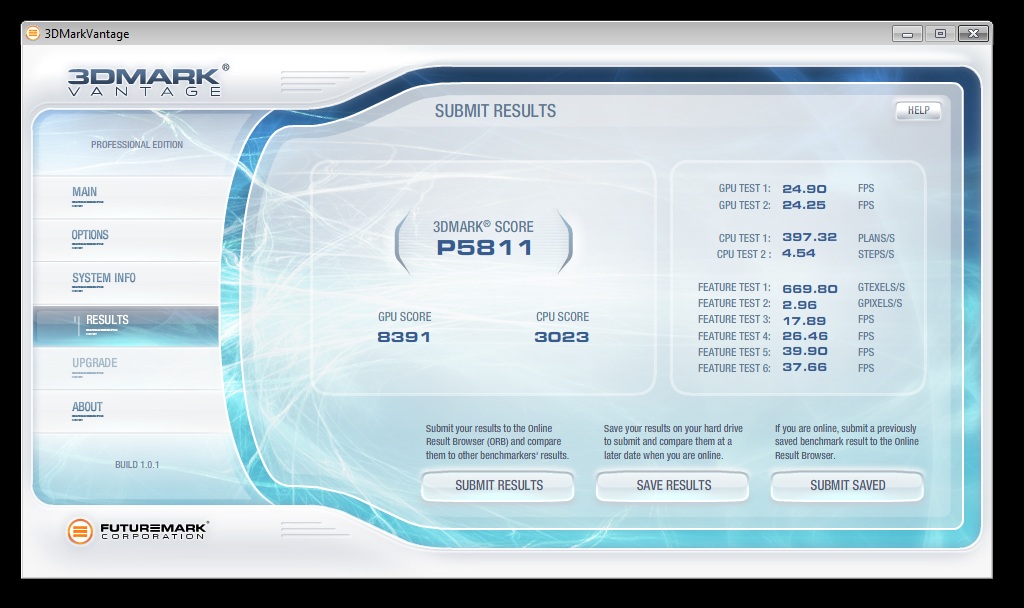Click the GPU Score label
This screenshot has height=608, width=1024.
tap(404, 317)
